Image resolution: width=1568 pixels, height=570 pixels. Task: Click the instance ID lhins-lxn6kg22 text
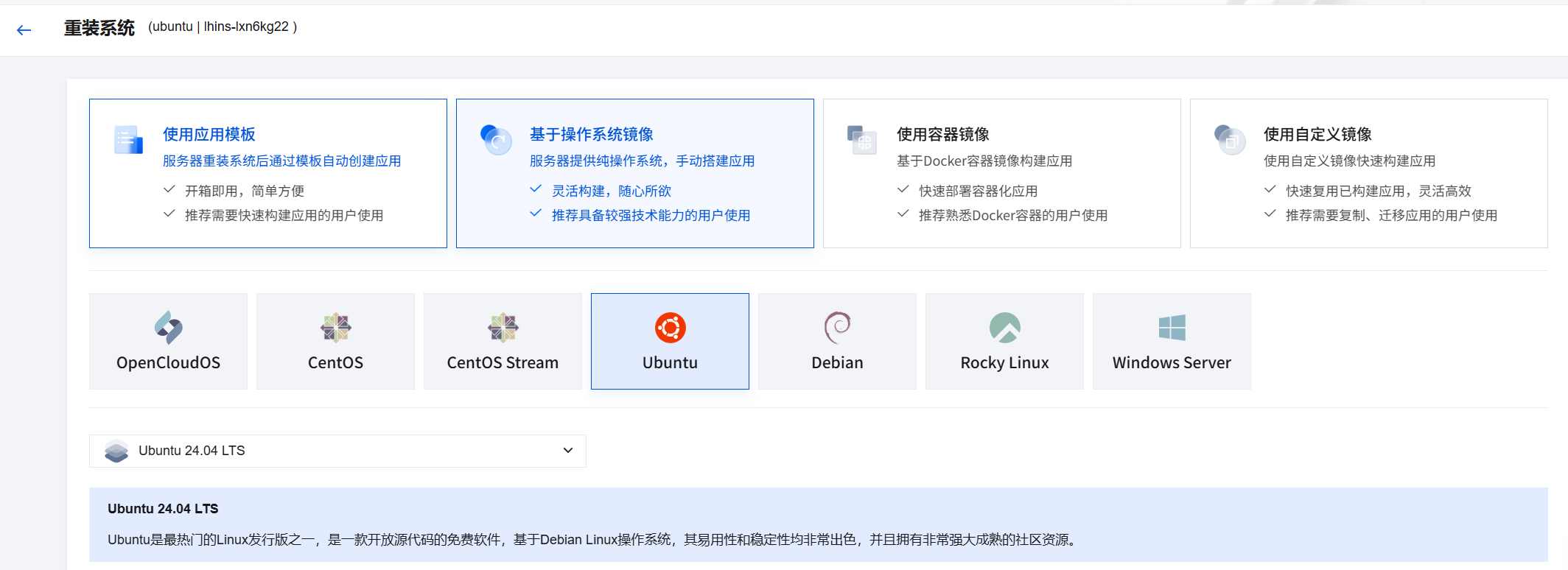click(246, 27)
